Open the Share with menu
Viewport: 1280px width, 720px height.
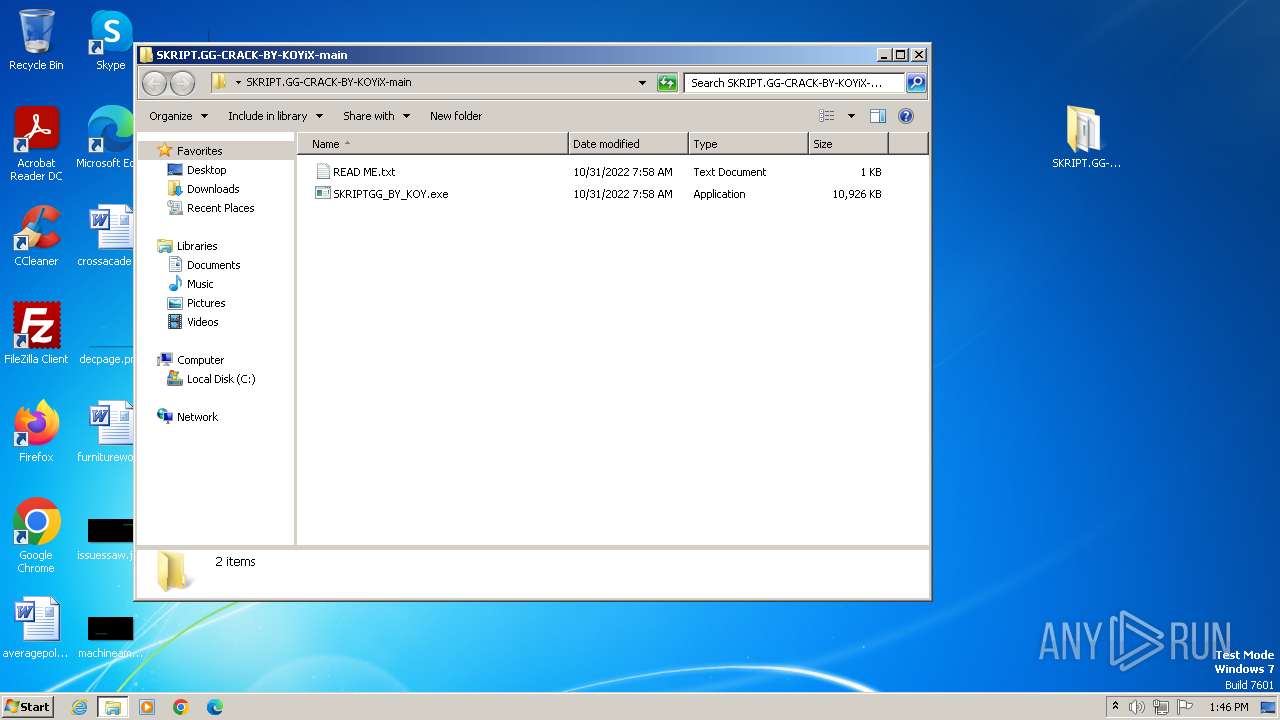click(x=376, y=116)
